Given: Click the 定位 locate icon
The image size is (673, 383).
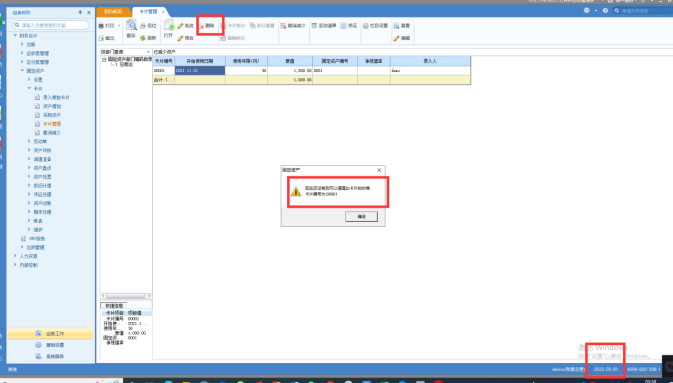Looking at the screenshot, I should 143,26.
